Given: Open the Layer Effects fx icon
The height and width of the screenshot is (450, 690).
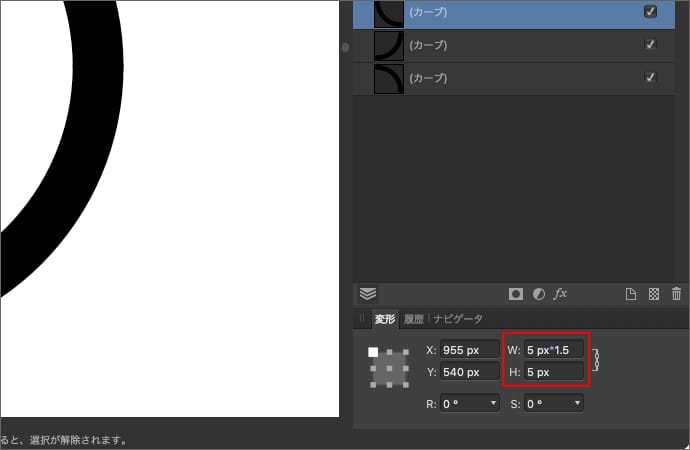Looking at the screenshot, I should (561, 294).
